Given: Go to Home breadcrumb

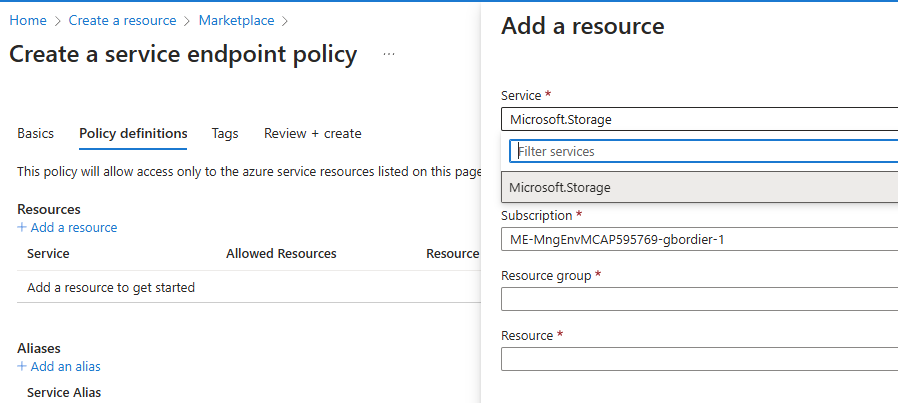Looking at the screenshot, I should [x=28, y=21].
